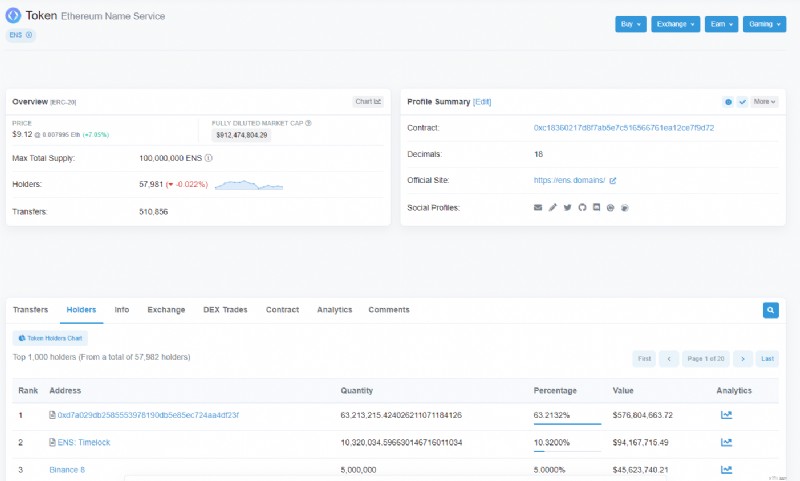Click the ENS token logo icon
Image resolution: width=800 pixels, height=481 pixels.
(13, 15)
